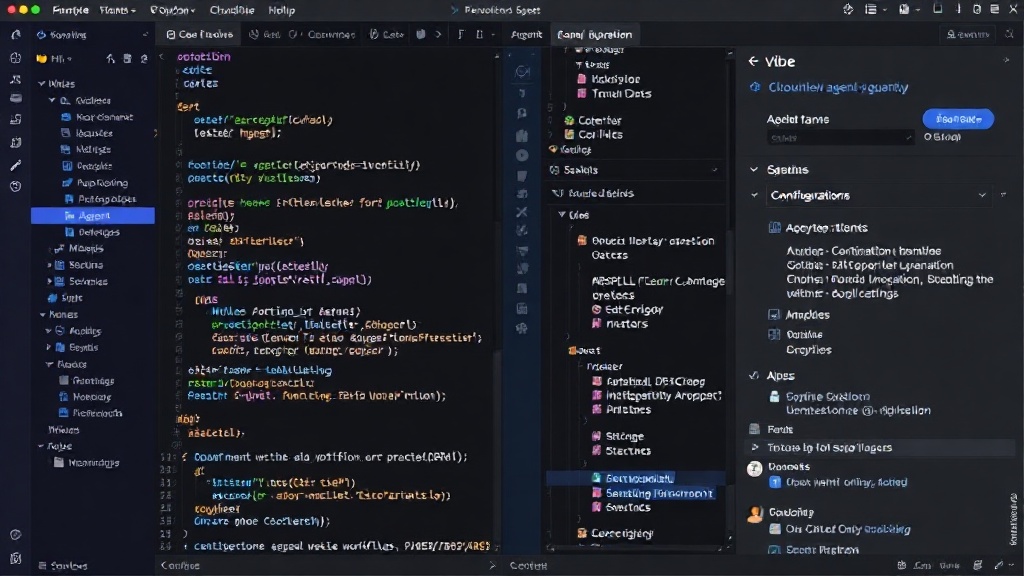
Task: Select the pencil icon in left activity bar
Action: (16, 165)
